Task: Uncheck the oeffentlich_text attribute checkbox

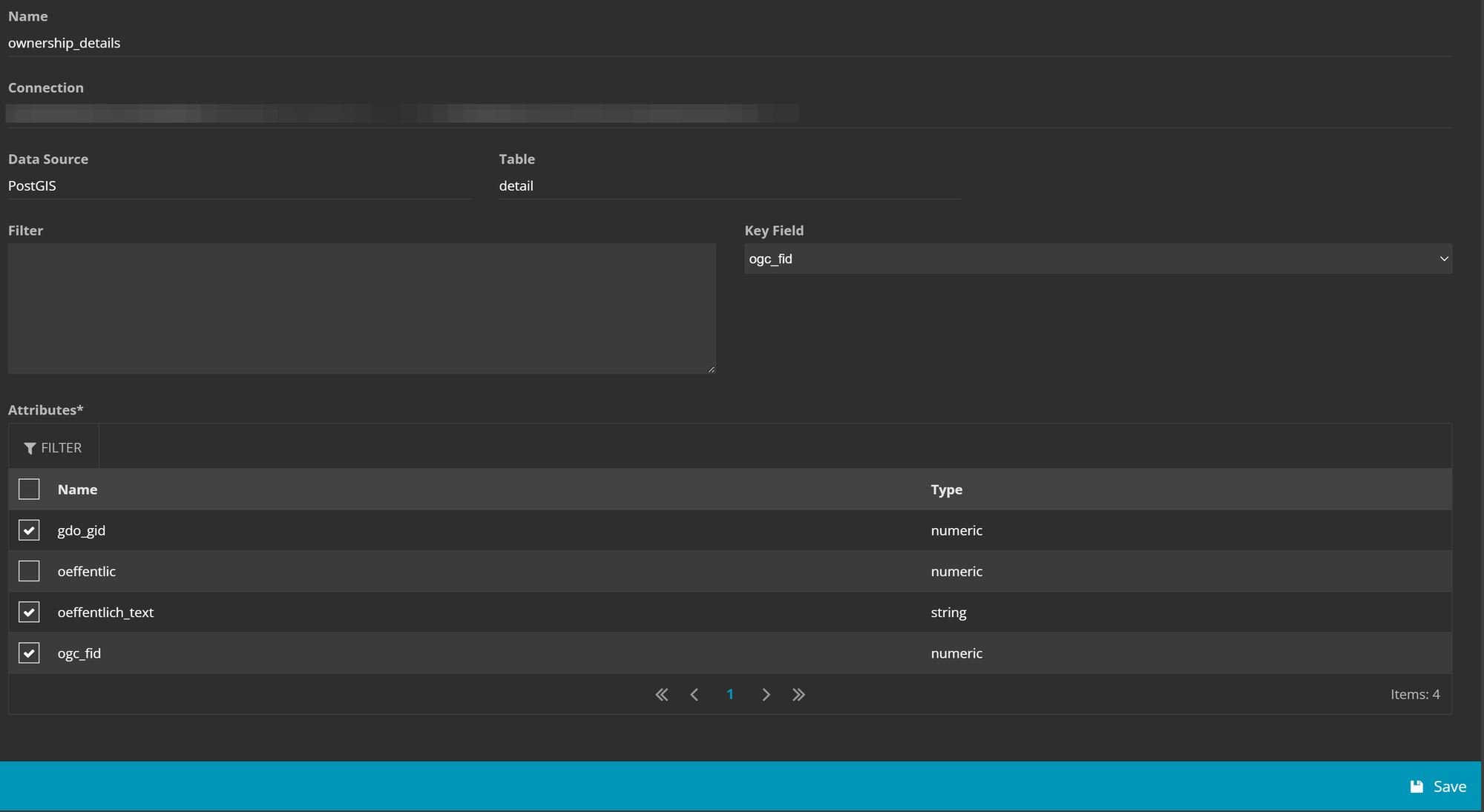Action: pyautogui.click(x=29, y=613)
